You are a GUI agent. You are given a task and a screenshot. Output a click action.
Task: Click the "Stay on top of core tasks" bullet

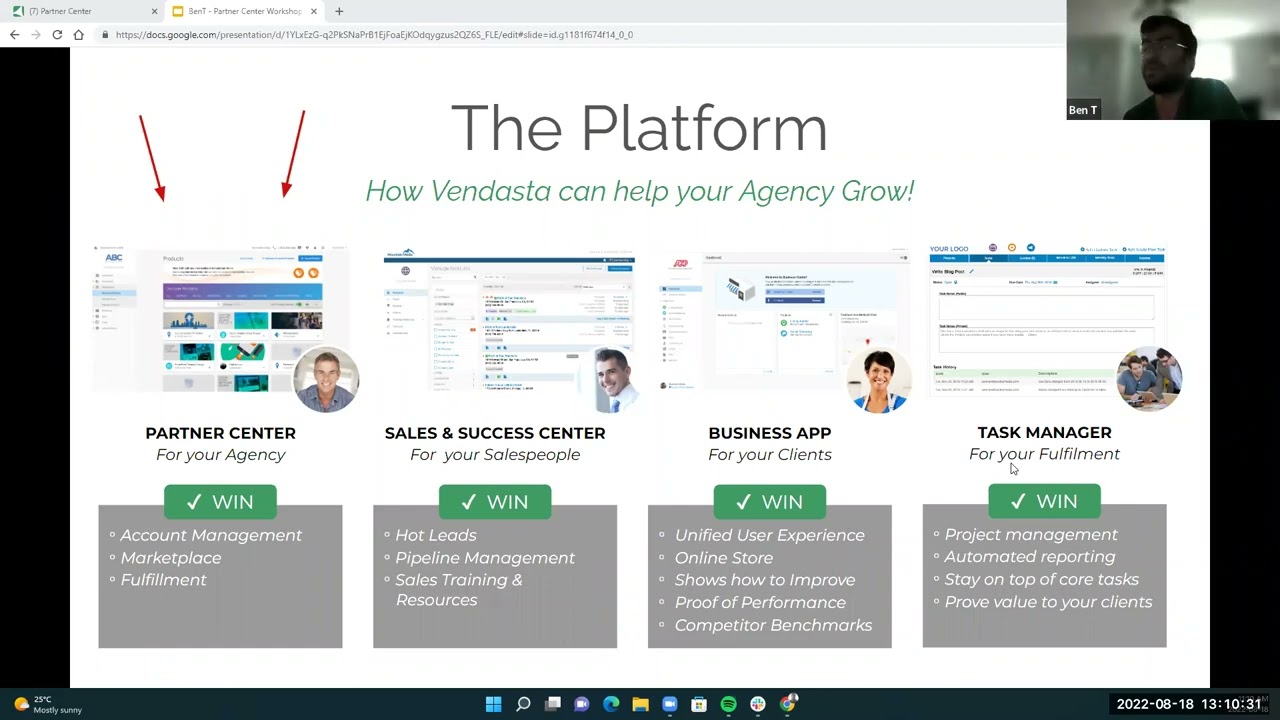click(1041, 580)
